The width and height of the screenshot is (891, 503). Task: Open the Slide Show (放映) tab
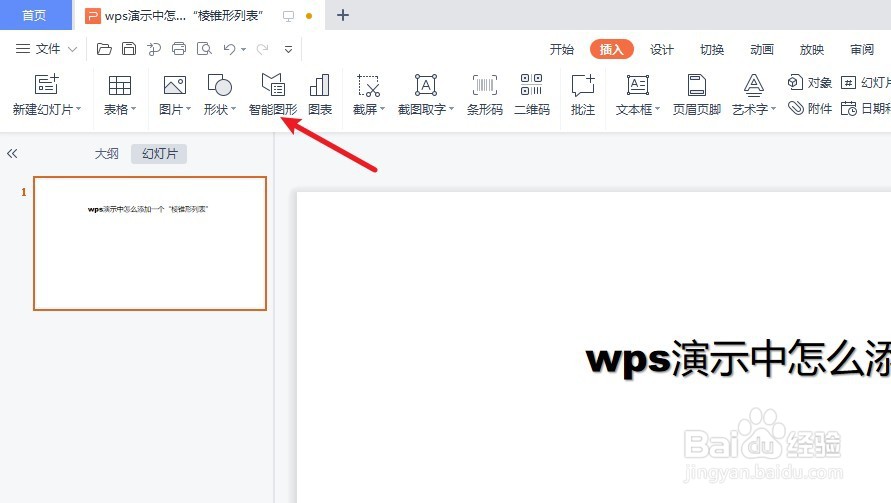[x=811, y=49]
